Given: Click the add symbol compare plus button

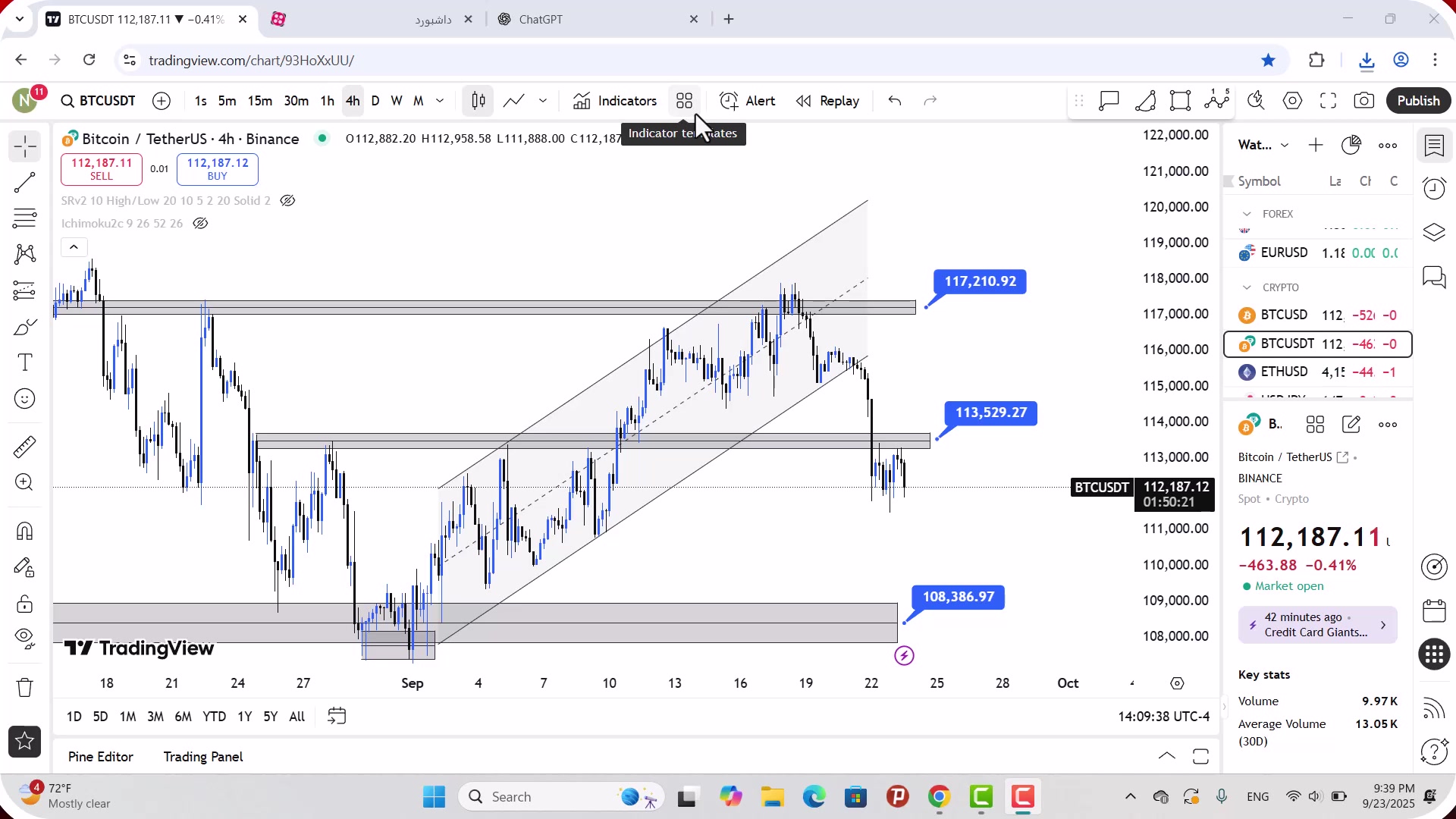Looking at the screenshot, I should 162,101.
